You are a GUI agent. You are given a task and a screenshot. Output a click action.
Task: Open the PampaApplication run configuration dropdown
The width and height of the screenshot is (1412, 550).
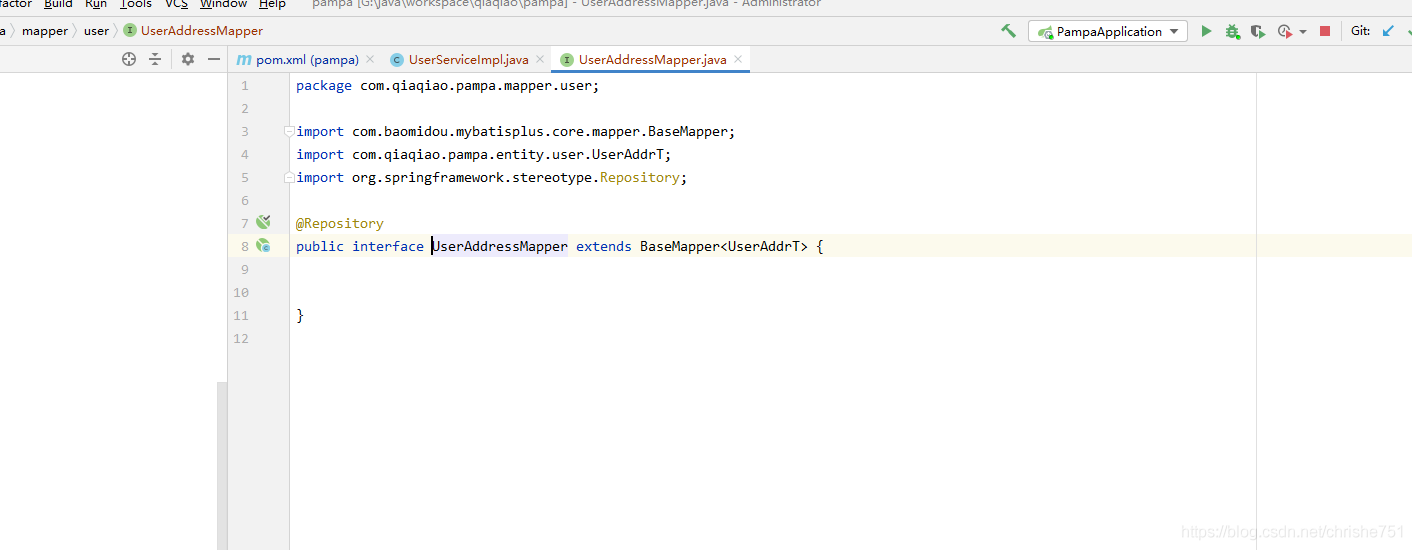[x=1108, y=31]
